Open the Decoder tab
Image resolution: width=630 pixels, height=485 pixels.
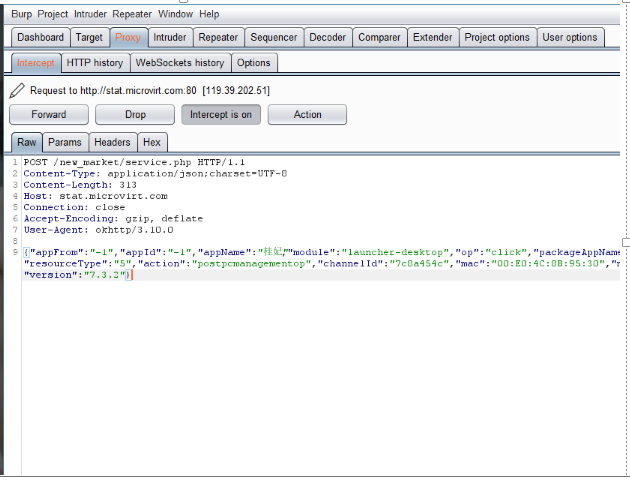327,37
